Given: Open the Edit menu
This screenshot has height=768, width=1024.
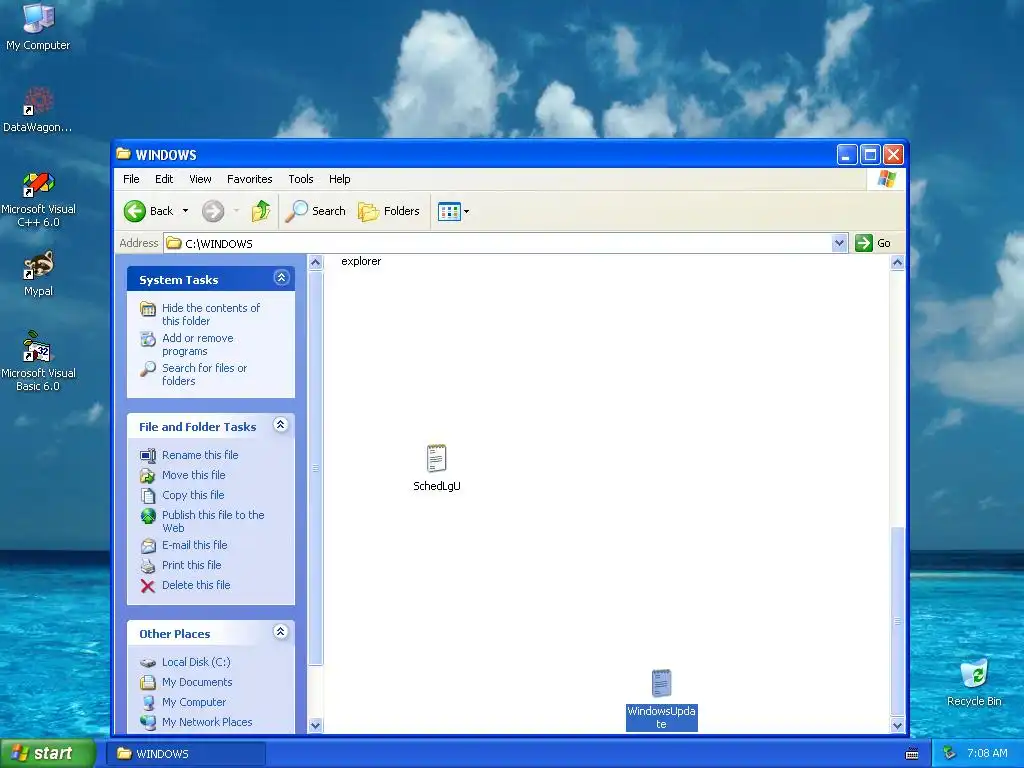Looking at the screenshot, I should pos(164,179).
